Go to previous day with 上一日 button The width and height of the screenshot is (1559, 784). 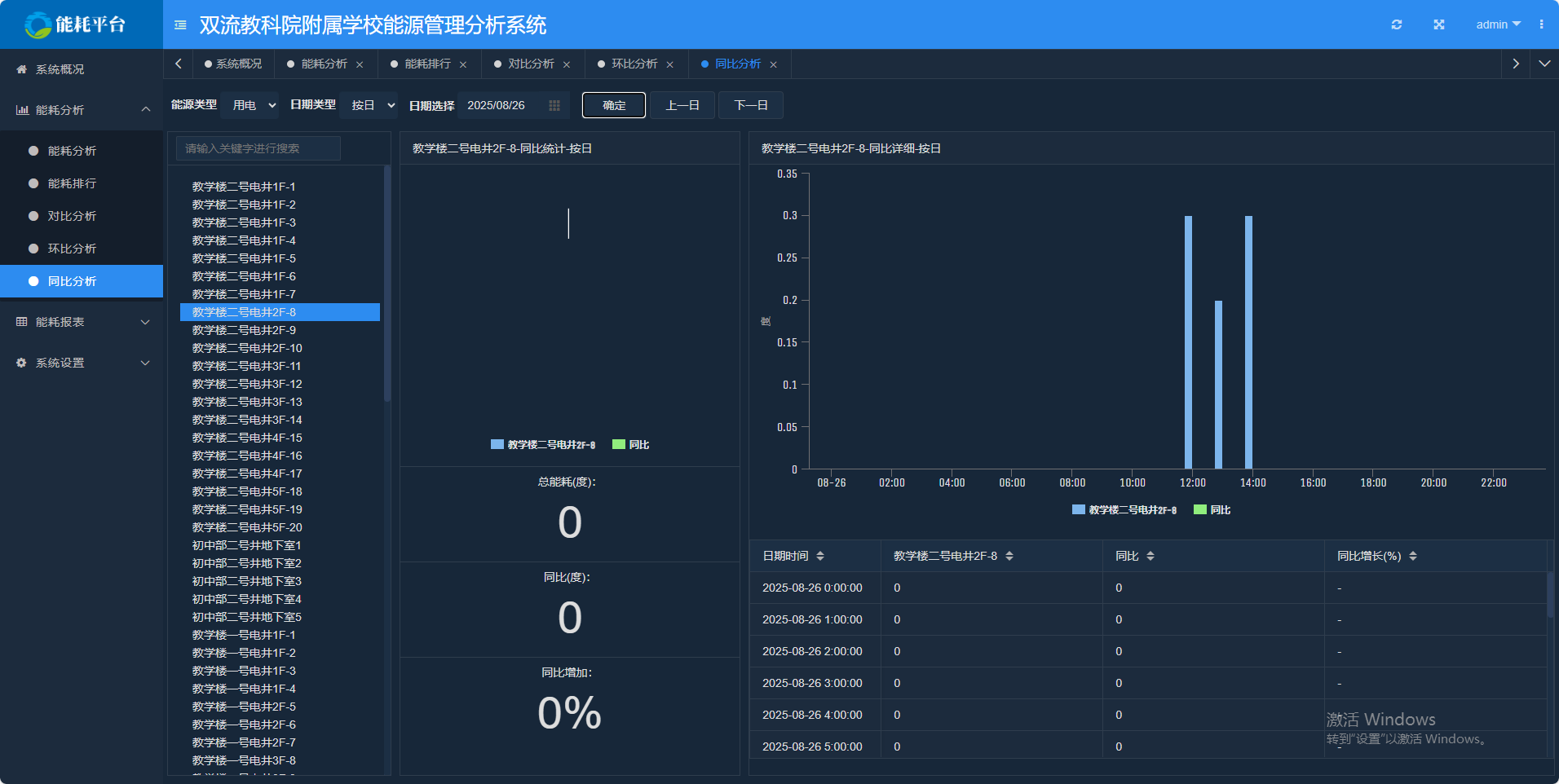(x=682, y=105)
